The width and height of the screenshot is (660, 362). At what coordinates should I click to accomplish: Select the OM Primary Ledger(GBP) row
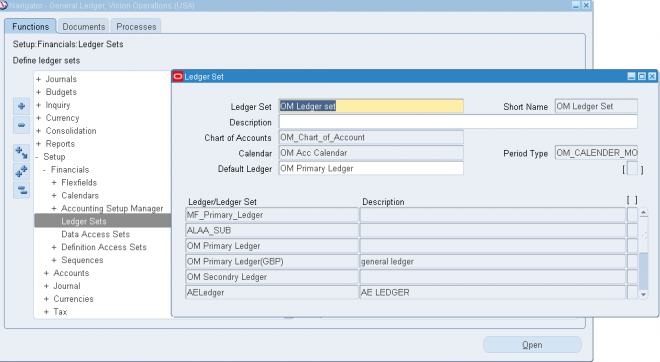[272, 261]
